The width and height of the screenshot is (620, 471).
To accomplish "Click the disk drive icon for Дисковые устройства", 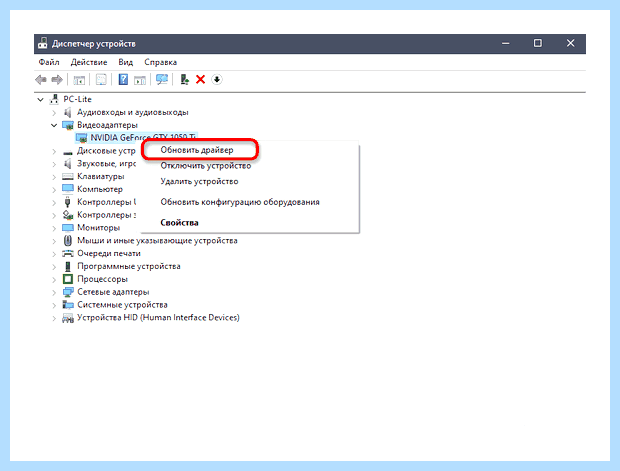I will pos(68,151).
